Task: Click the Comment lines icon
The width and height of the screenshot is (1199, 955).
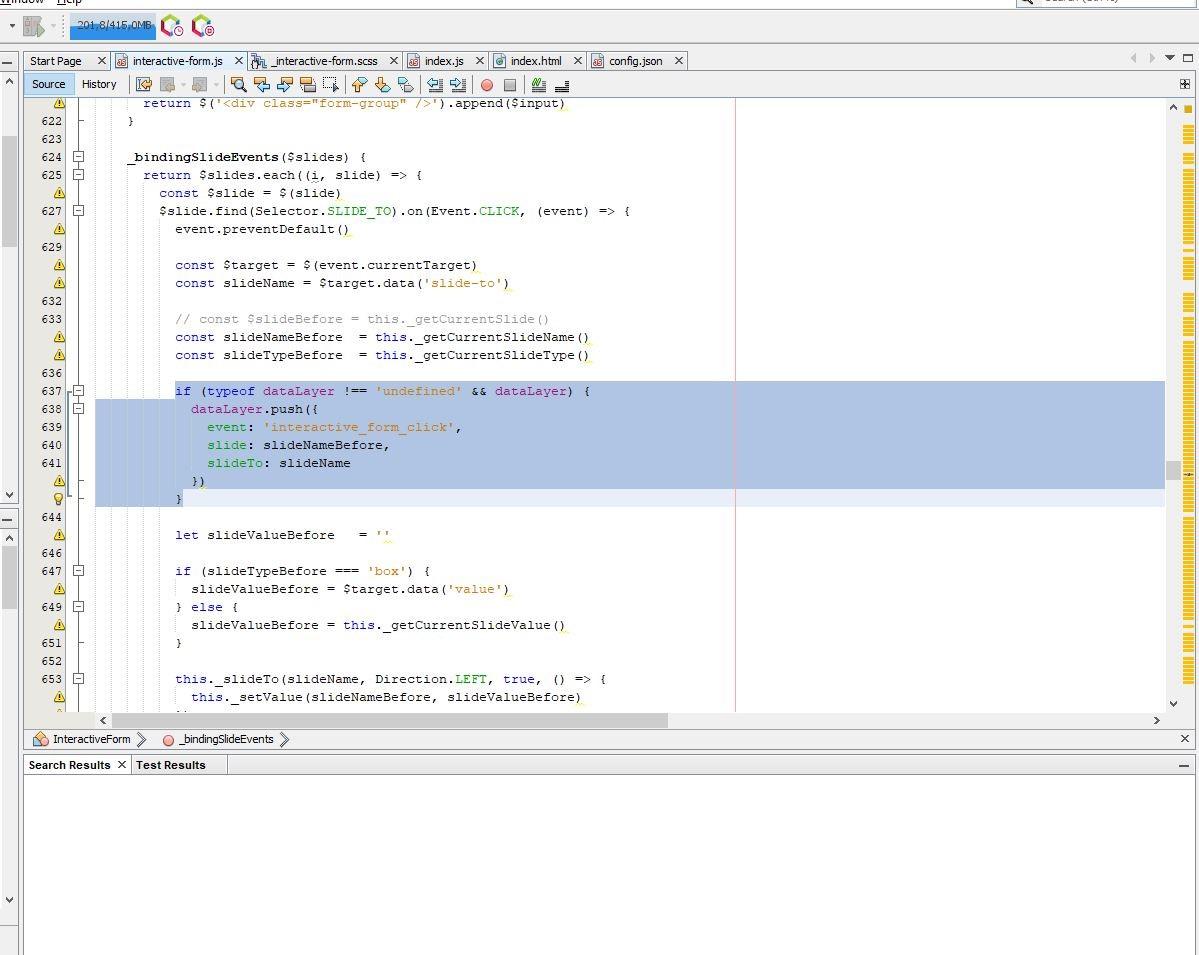Action: [x=539, y=85]
